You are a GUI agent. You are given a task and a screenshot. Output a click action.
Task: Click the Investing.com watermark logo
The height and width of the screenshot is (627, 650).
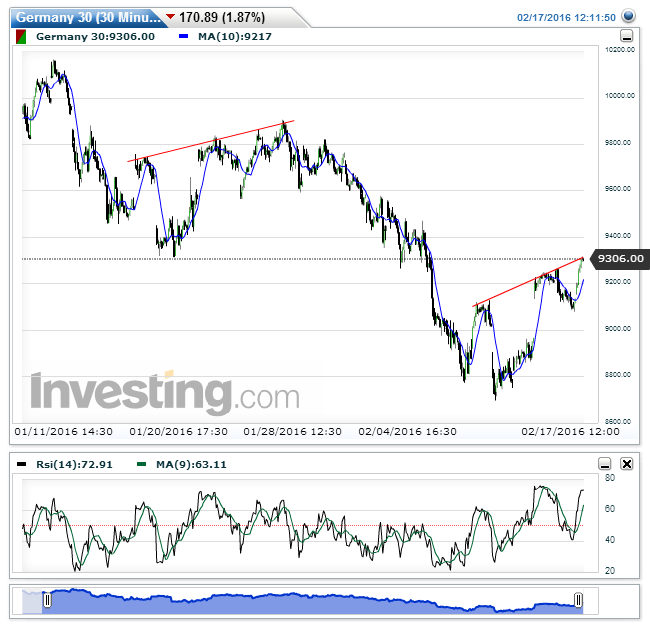coord(164,392)
